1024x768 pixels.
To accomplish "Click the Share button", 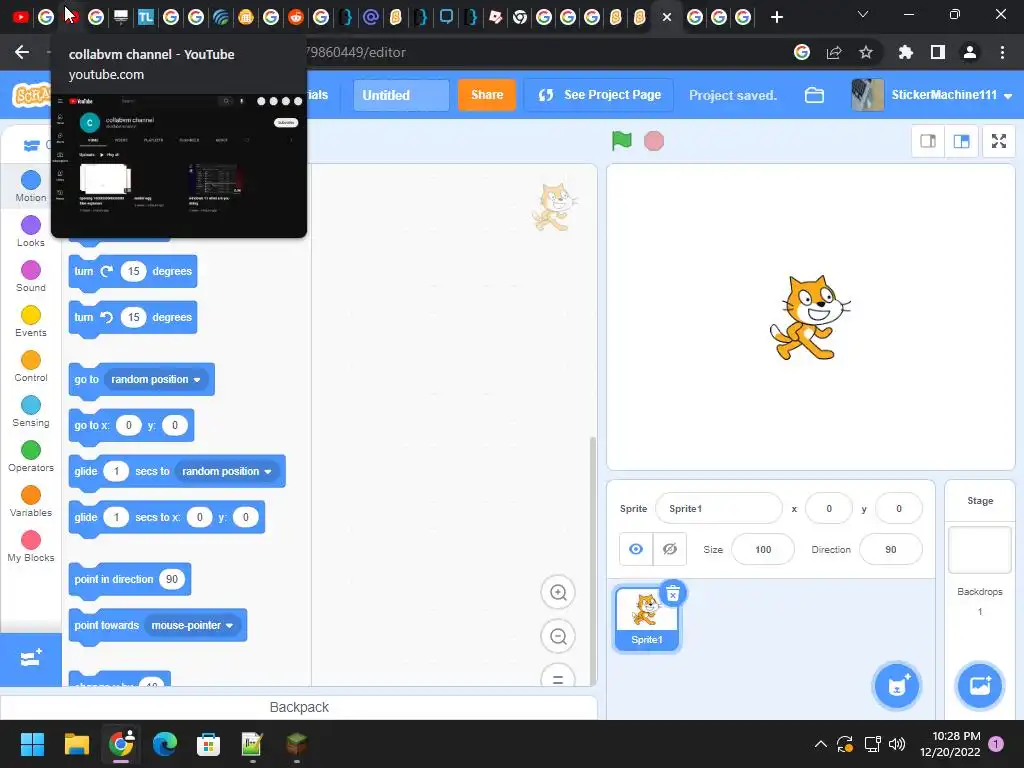I will coord(487,95).
